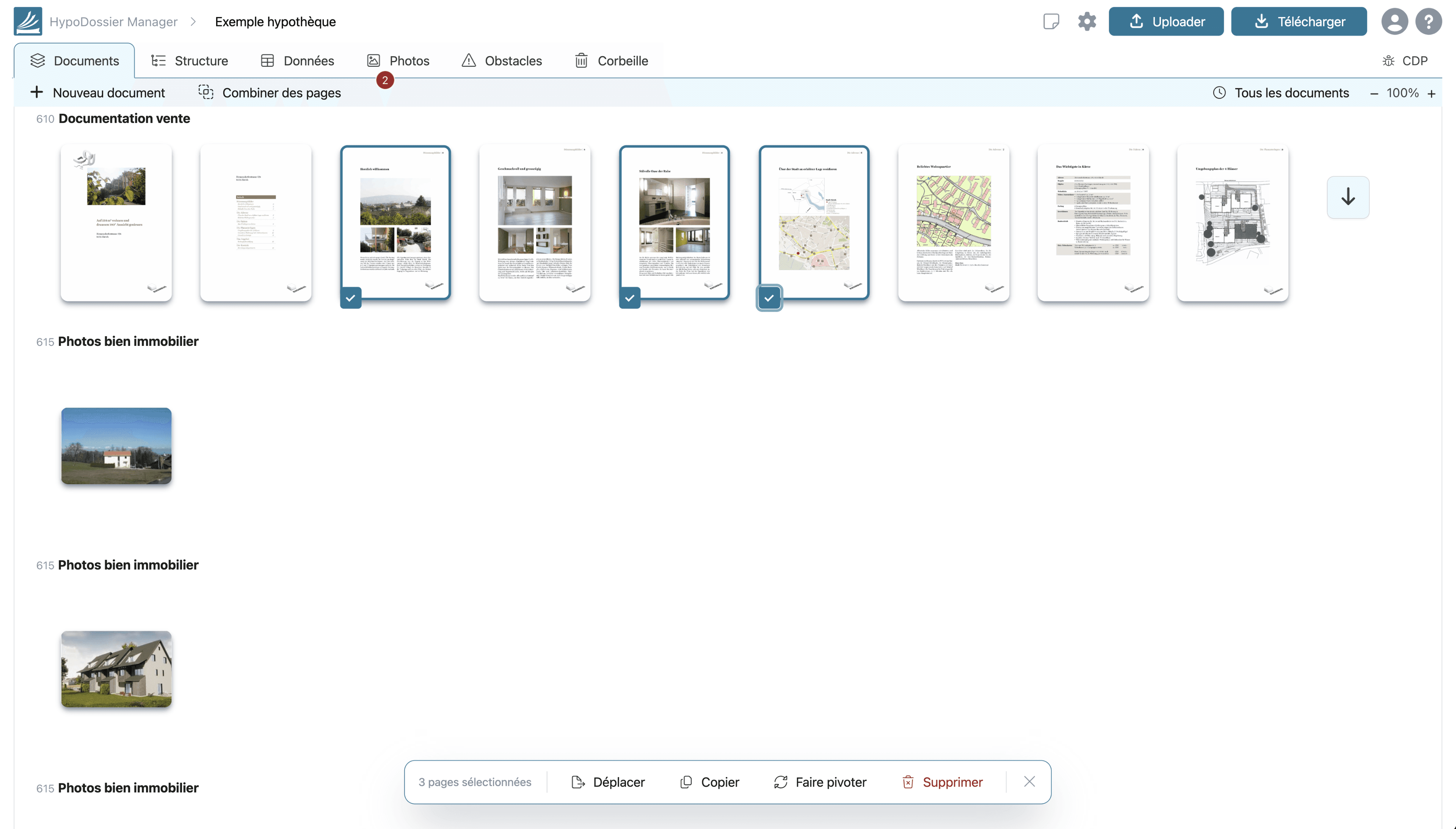Screen dimensions: 1456x829
Task: Open the row houses rendering photo
Action: coord(116,669)
